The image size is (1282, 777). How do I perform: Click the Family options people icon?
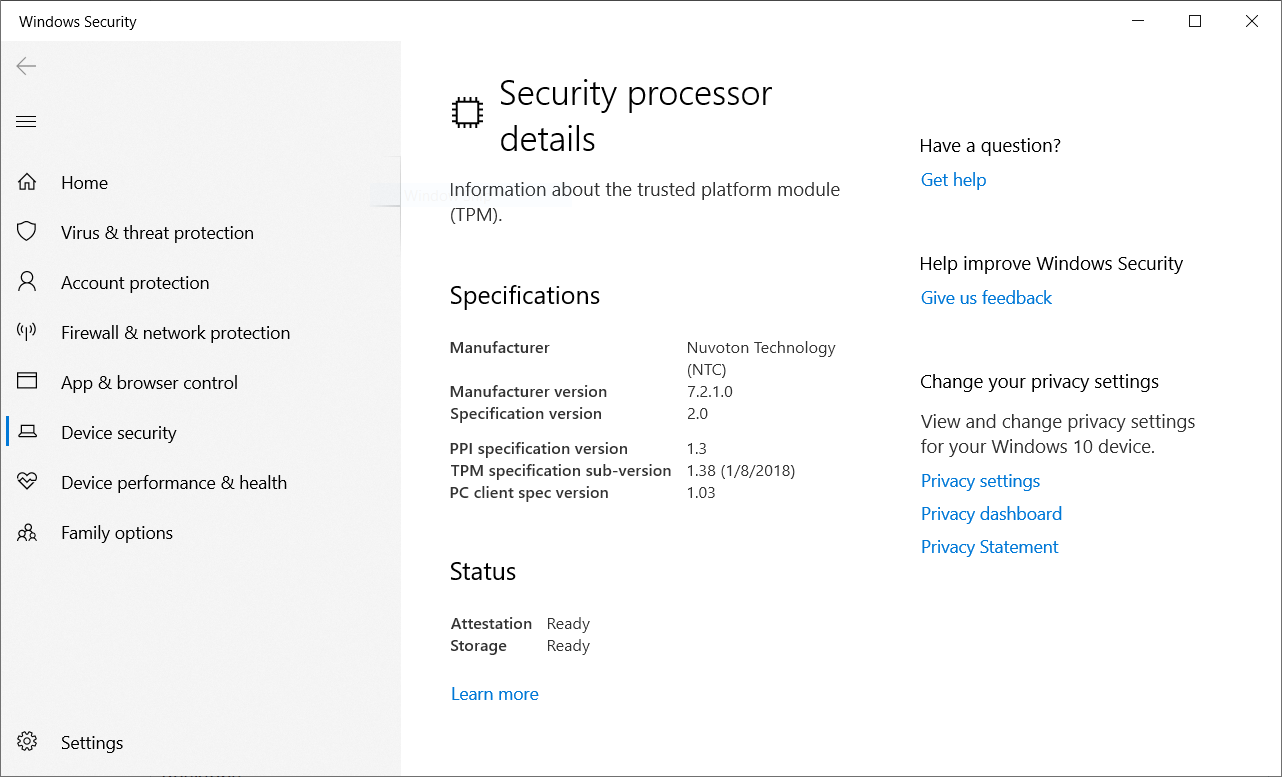click(27, 533)
